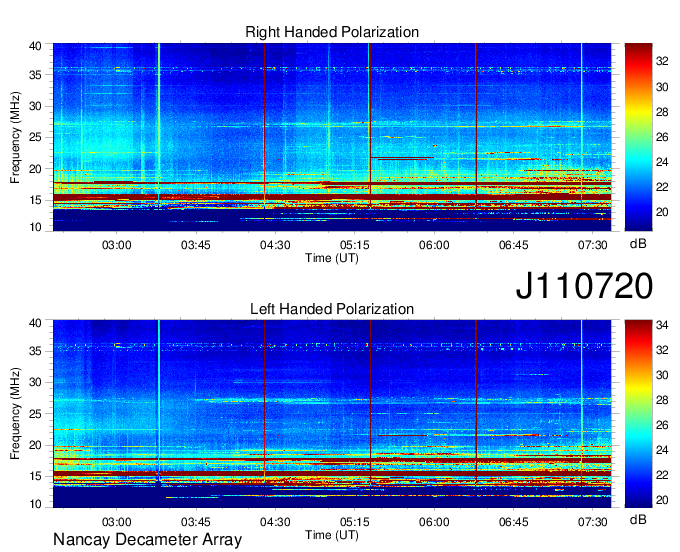Click the Nancay Decameter Array caption
Image resolution: width=680 pixels, height=552 pixels.
click(x=147, y=540)
